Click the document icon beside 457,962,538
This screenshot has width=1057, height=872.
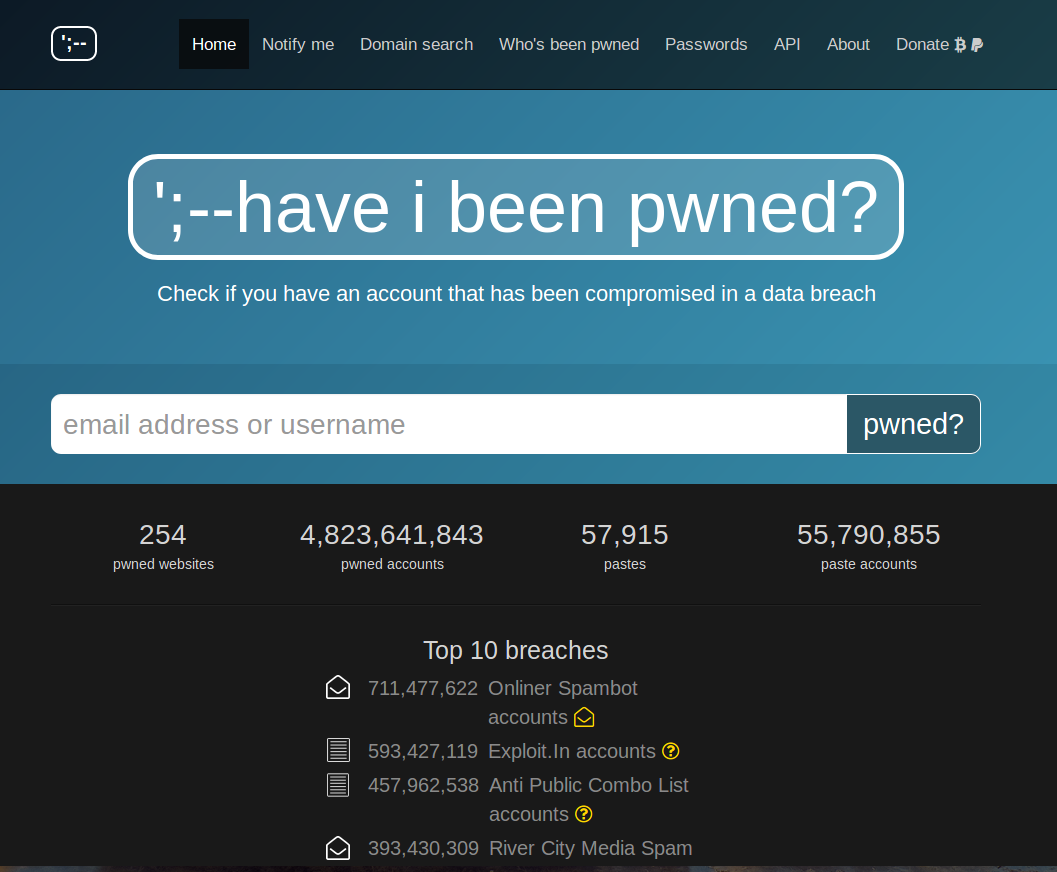[338, 784]
